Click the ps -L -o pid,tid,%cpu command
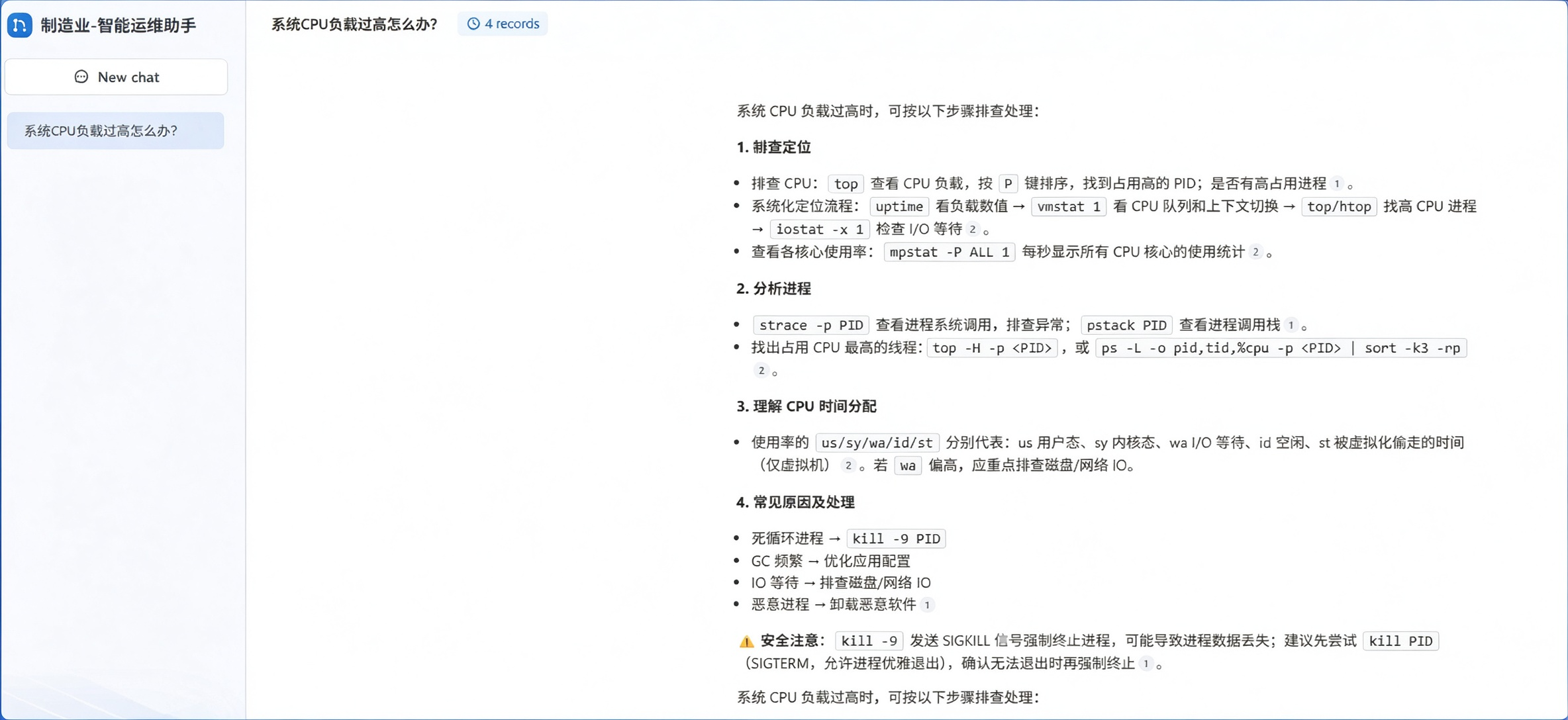The height and width of the screenshot is (720, 1568). point(1281,348)
